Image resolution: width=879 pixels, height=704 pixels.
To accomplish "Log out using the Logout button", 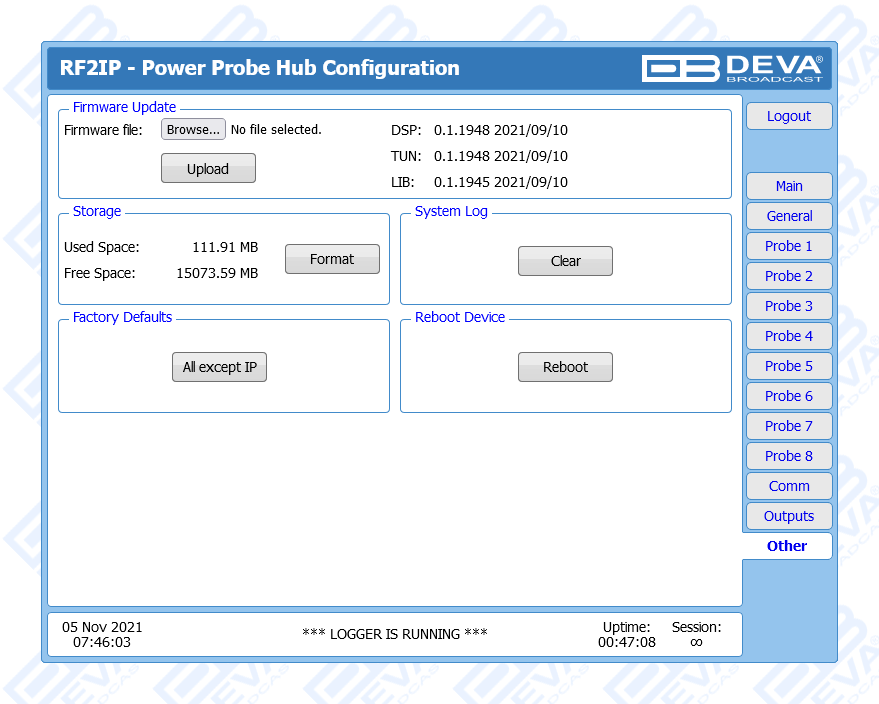I will [788, 116].
